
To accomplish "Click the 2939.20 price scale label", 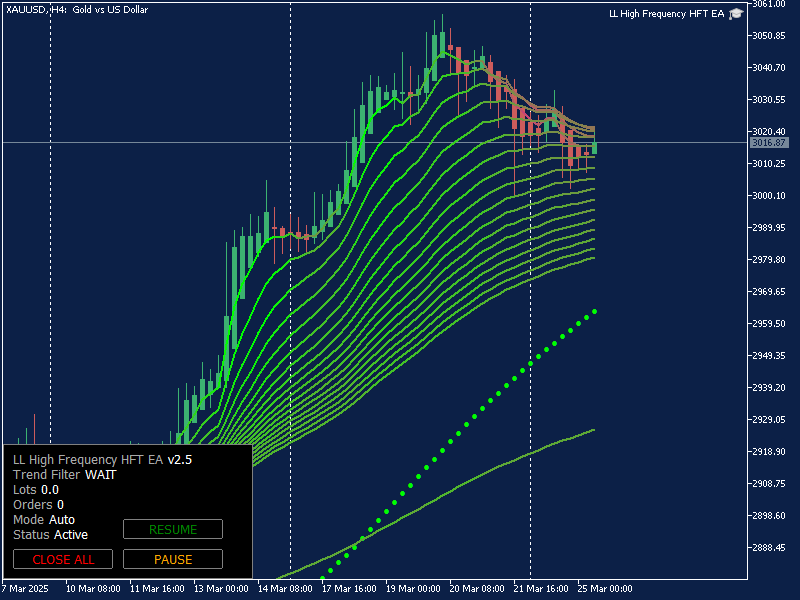I will (769, 387).
